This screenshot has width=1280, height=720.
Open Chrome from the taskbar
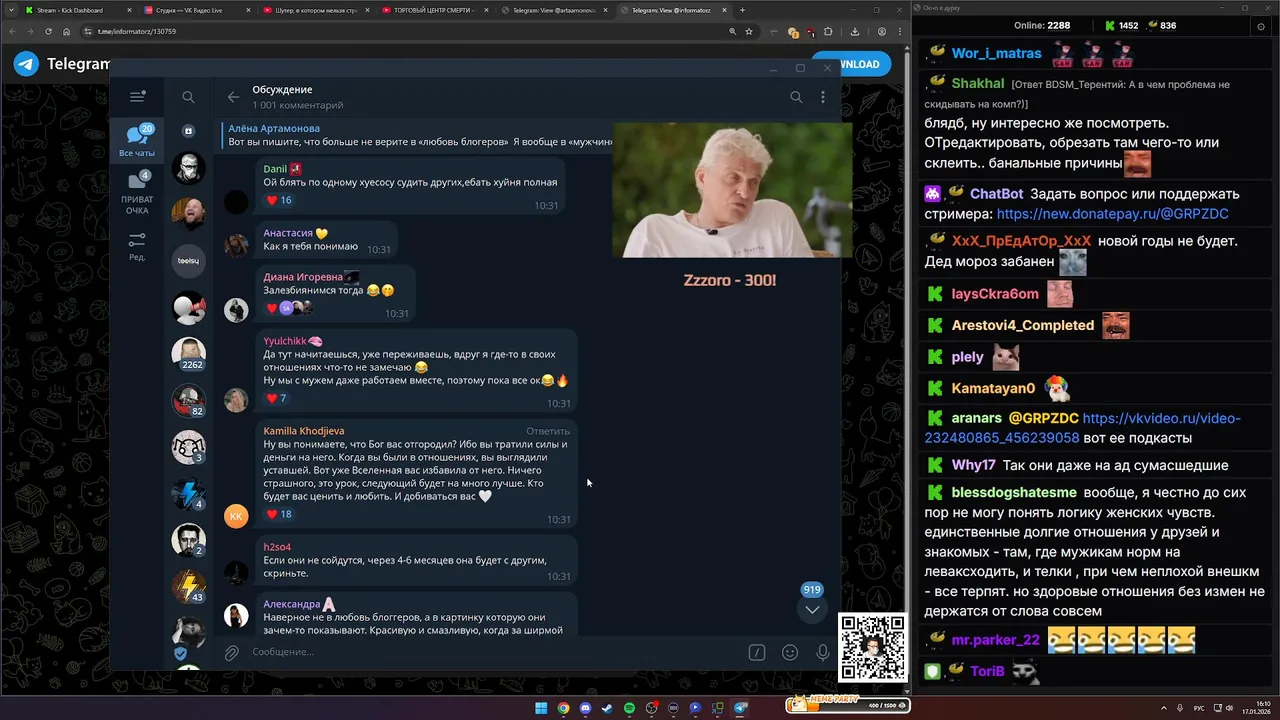click(563, 708)
